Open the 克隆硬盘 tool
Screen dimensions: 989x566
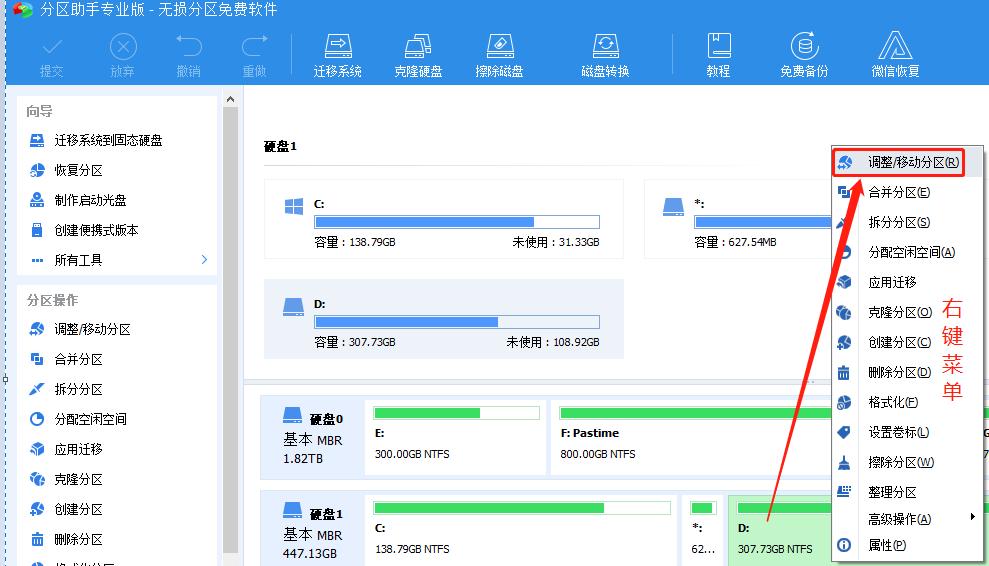point(418,56)
